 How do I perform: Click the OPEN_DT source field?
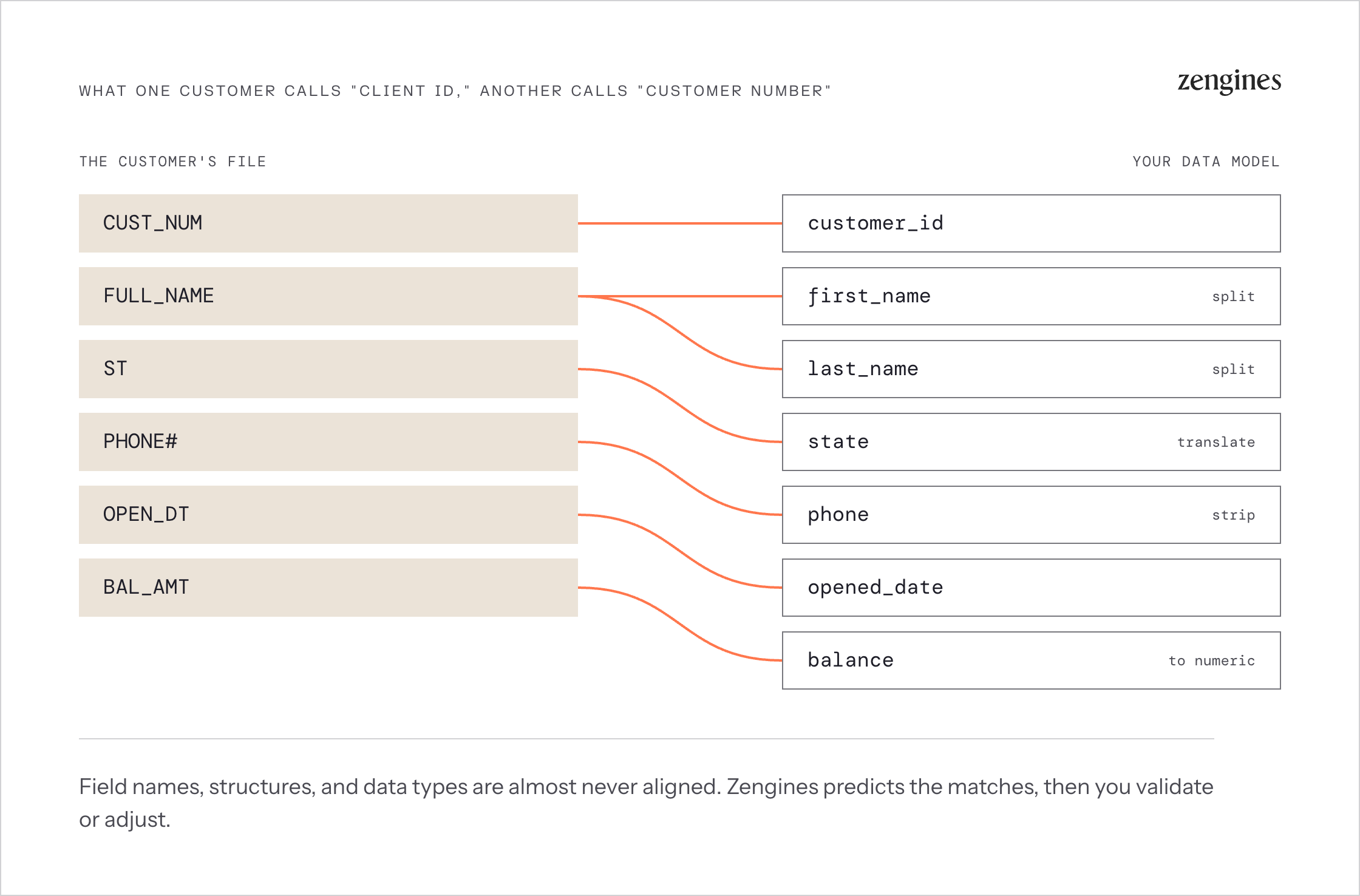(x=328, y=515)
